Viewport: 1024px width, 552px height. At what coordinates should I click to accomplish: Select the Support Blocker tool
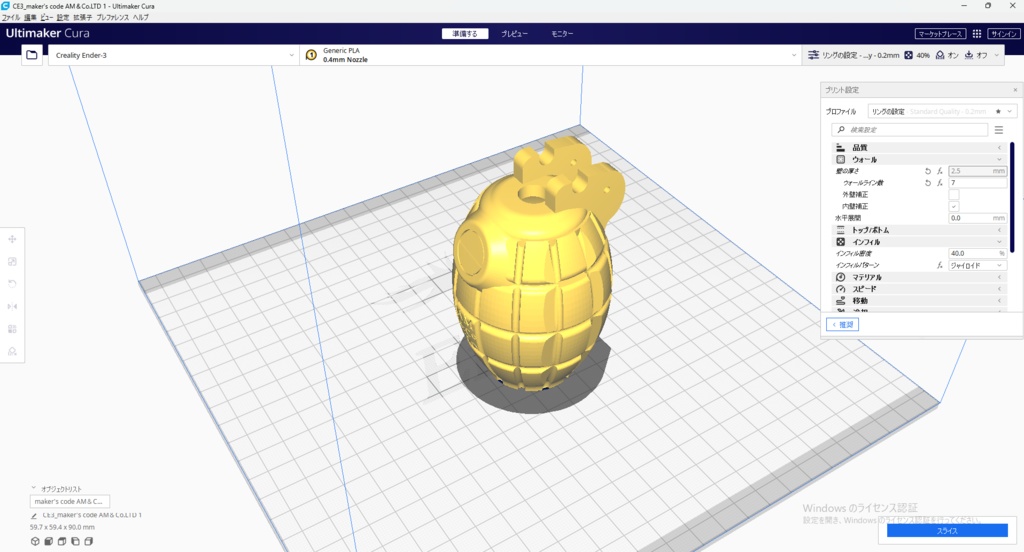(12, 351)
